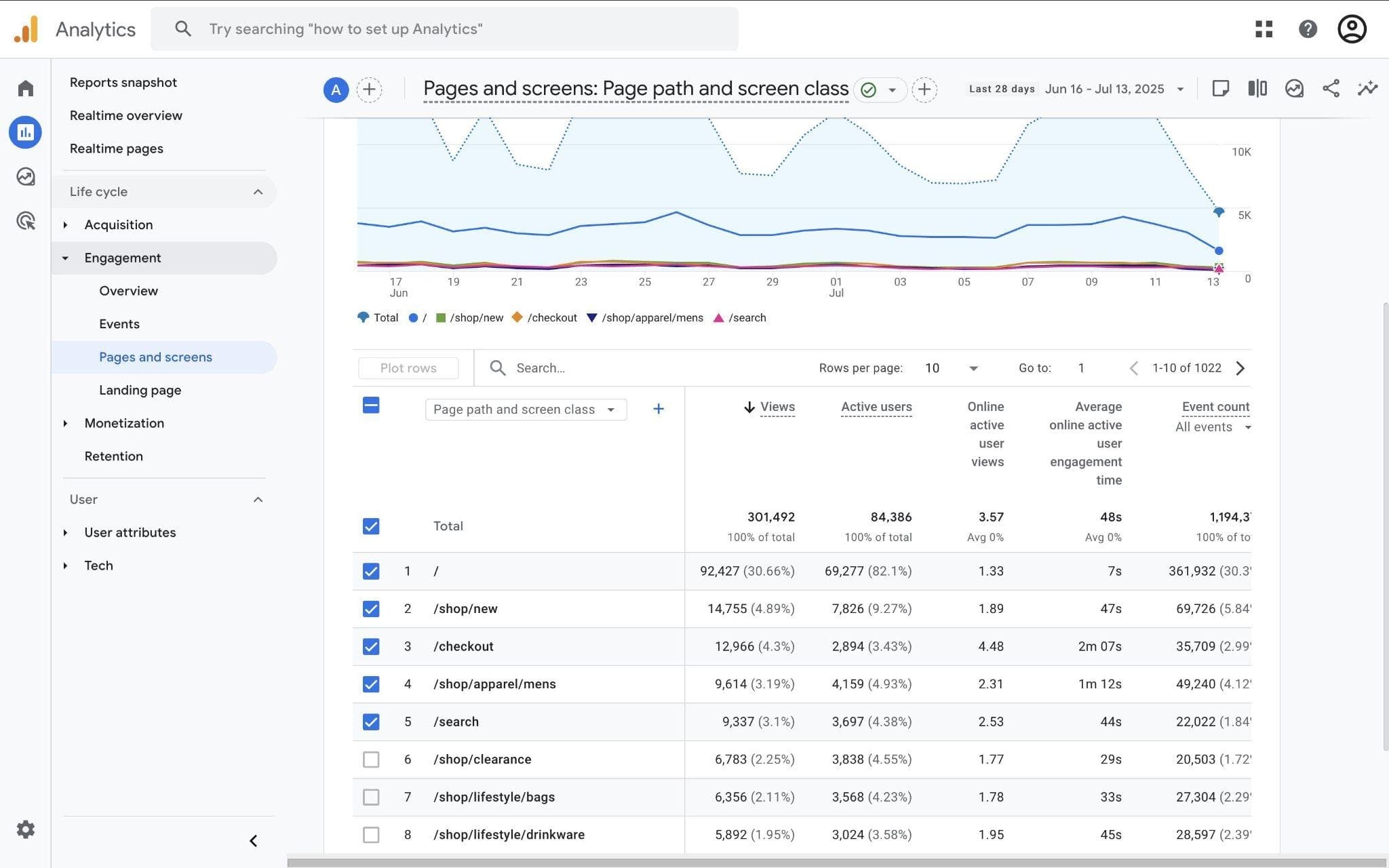Open the Advertising icon in left rail
This screenshot has width=1389, height=868.
(26, 220)
